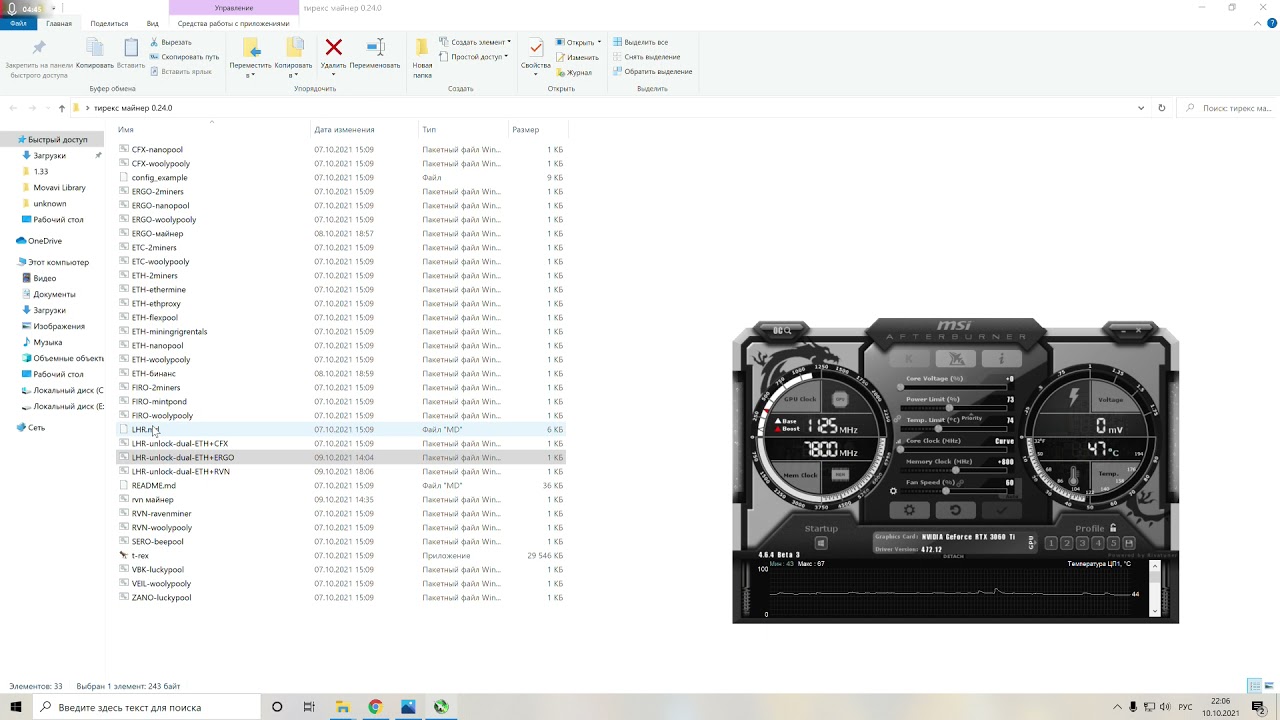The image size is (1280, 720).
Task: Expand the Open (Открыть) dropdown arrow
Action: [600, 42]
